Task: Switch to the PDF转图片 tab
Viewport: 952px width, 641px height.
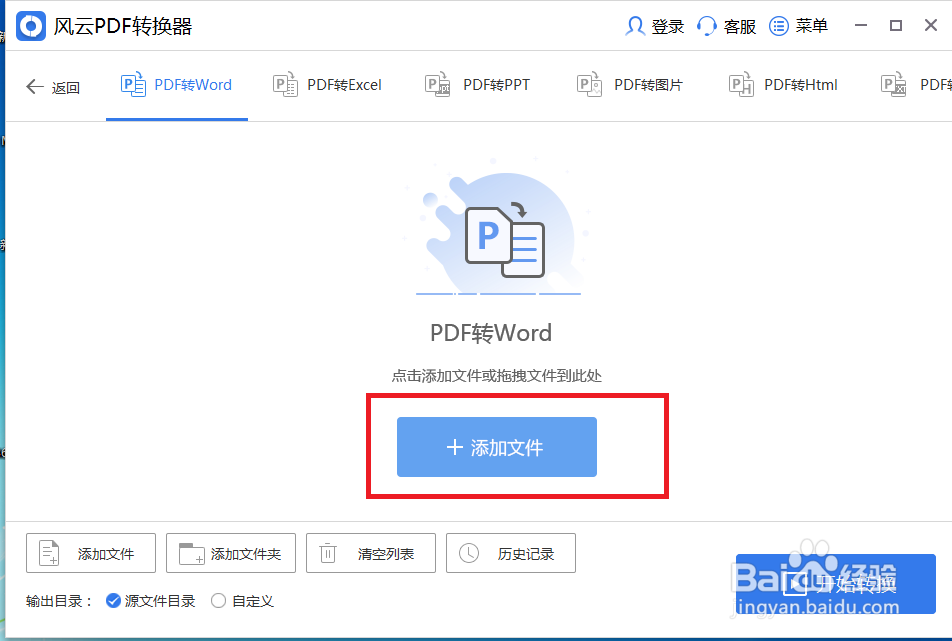Action: (631, 85)
